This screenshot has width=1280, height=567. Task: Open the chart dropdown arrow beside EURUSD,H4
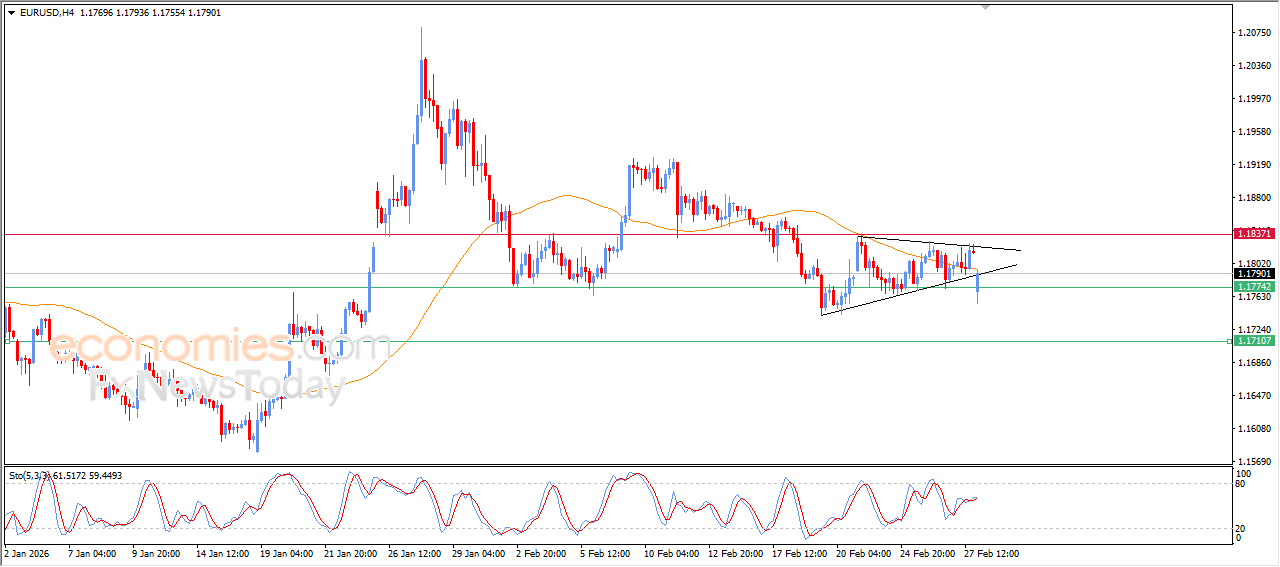[x=11, y=12]
